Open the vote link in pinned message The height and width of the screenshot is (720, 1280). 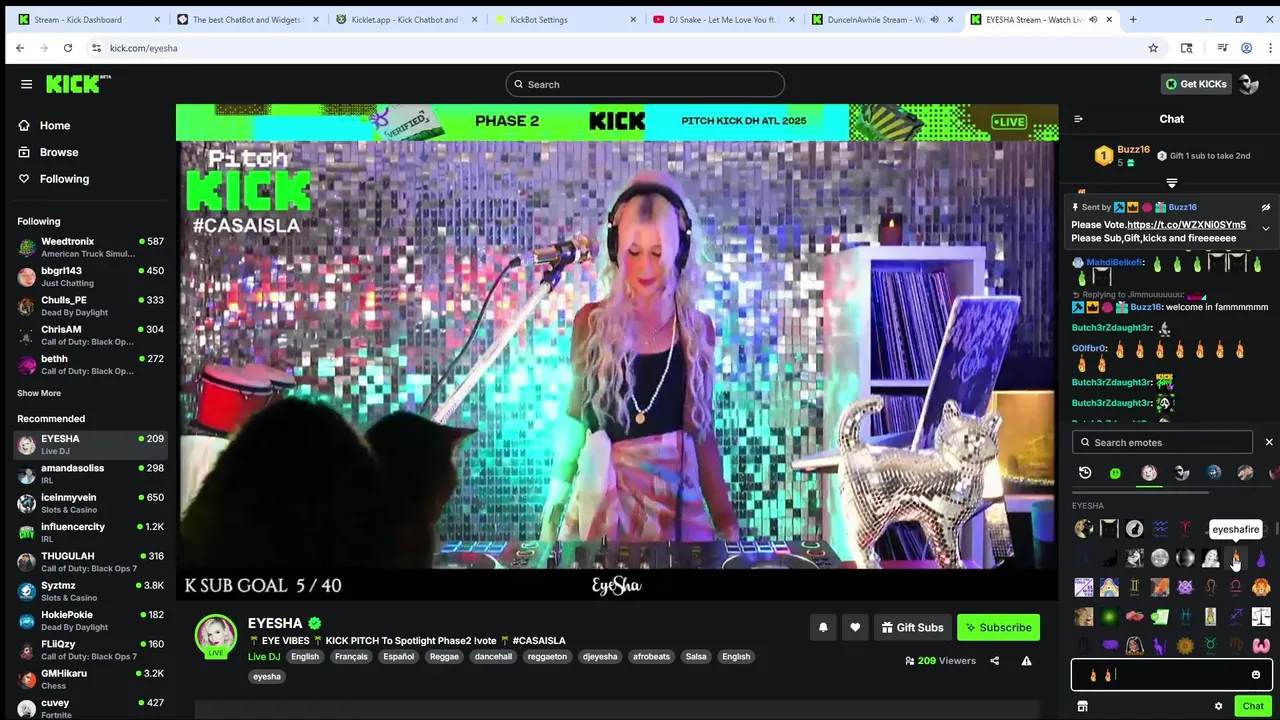click(1186, 225)
